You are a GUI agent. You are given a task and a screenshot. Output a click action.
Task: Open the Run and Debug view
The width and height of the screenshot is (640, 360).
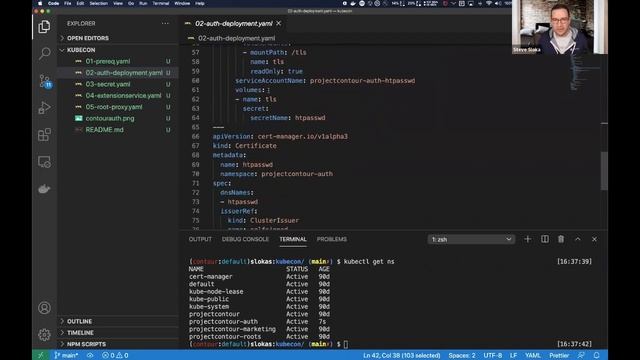click(44, 108)
